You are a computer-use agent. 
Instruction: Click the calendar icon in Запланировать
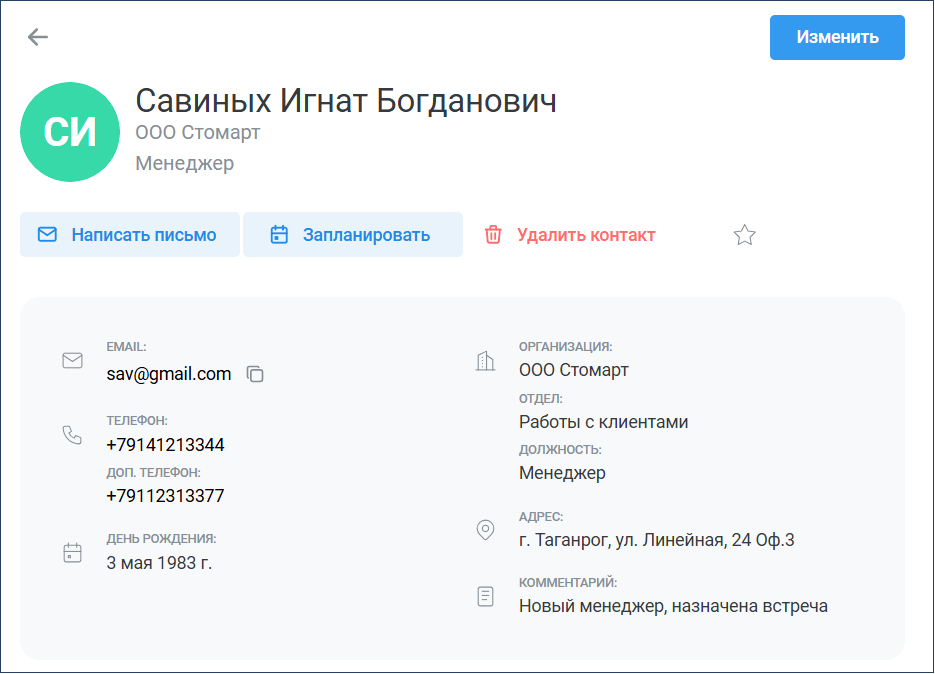(279, 234)
